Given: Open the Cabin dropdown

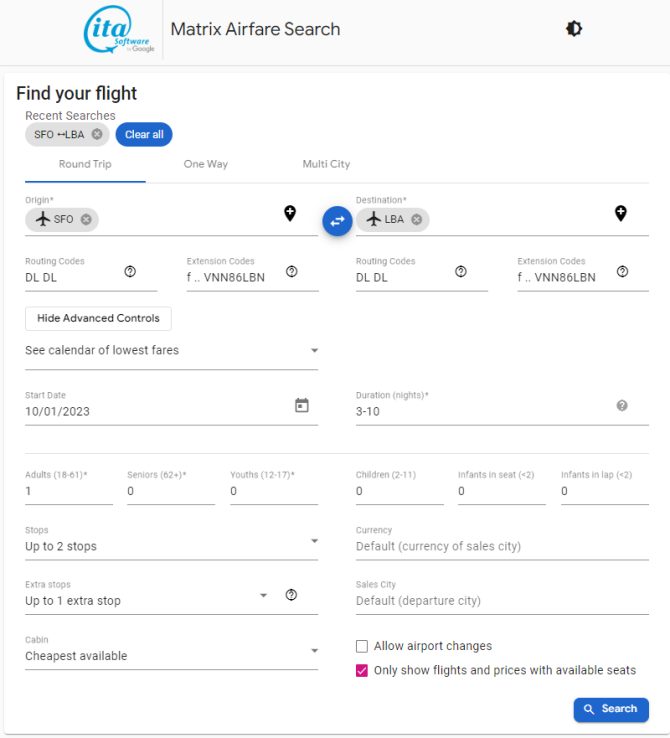Looking at the screenshot, I should tap(172, 651).
